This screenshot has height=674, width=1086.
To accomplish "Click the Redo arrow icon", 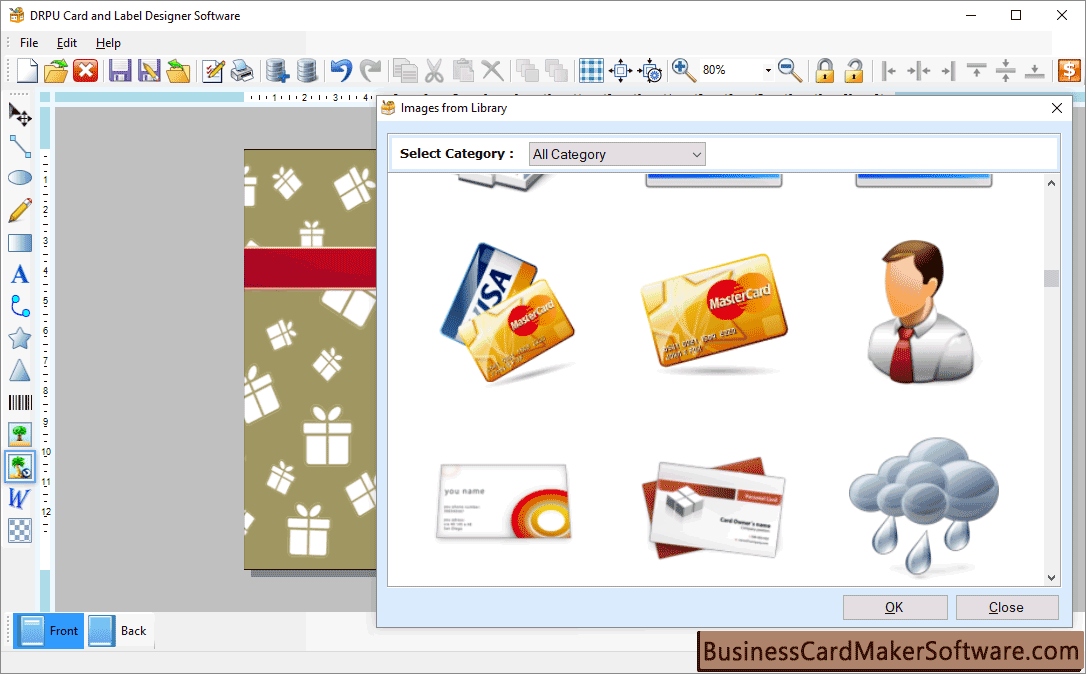I will pos(371,71).
